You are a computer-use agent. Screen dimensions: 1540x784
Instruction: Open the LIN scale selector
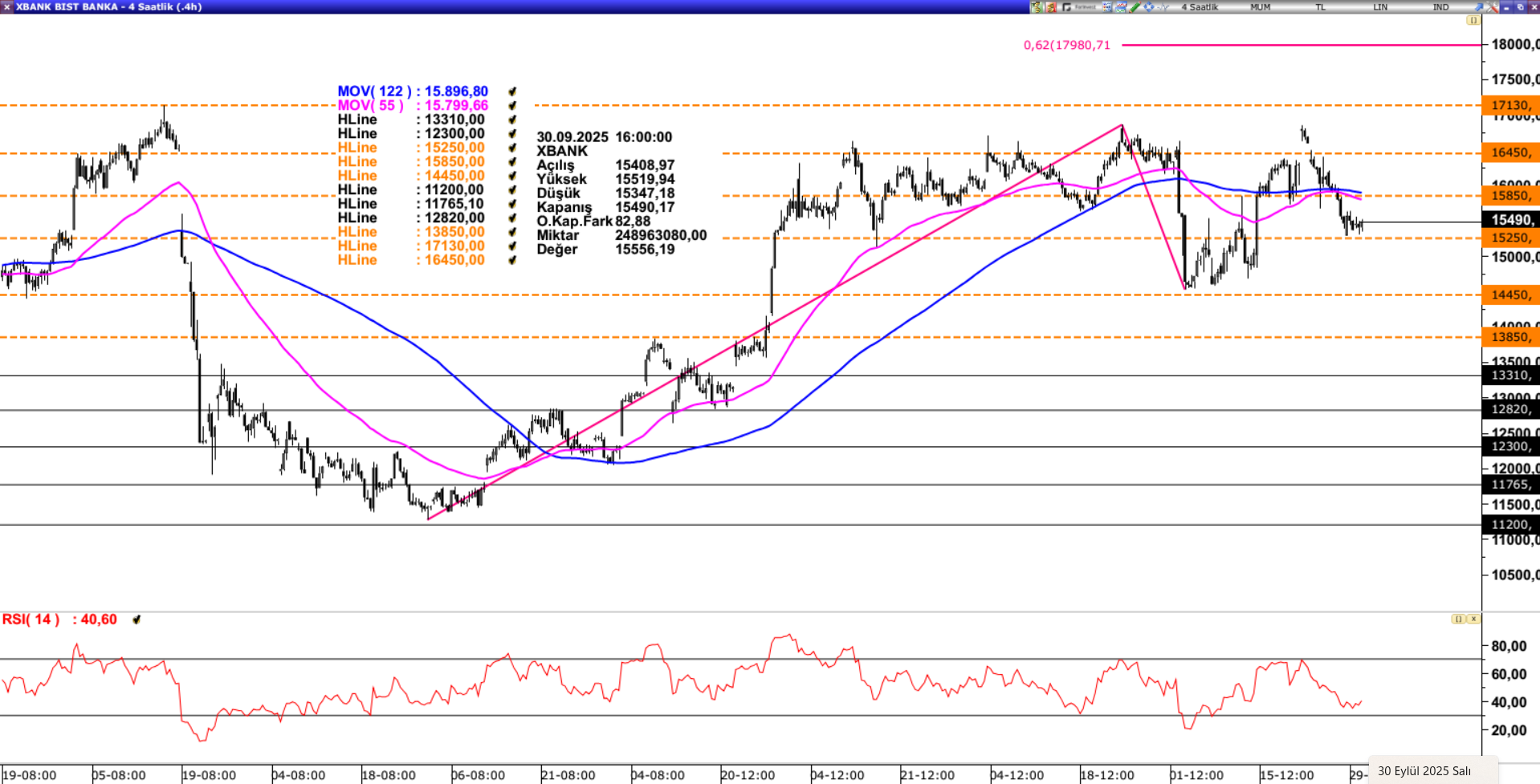click(x=1380, y=6)
